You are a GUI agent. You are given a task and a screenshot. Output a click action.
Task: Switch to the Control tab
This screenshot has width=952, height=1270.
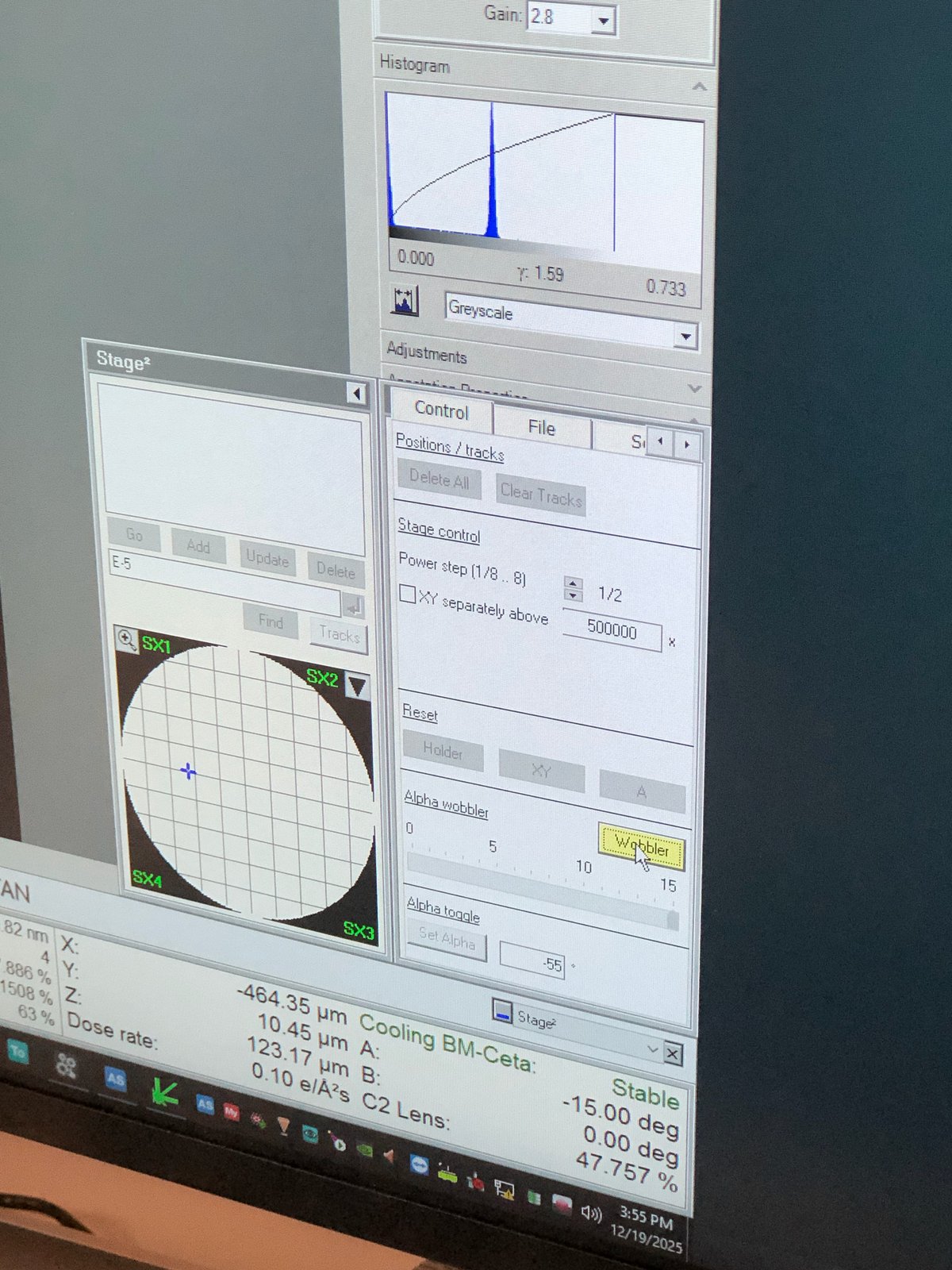(x=441, y=410)
